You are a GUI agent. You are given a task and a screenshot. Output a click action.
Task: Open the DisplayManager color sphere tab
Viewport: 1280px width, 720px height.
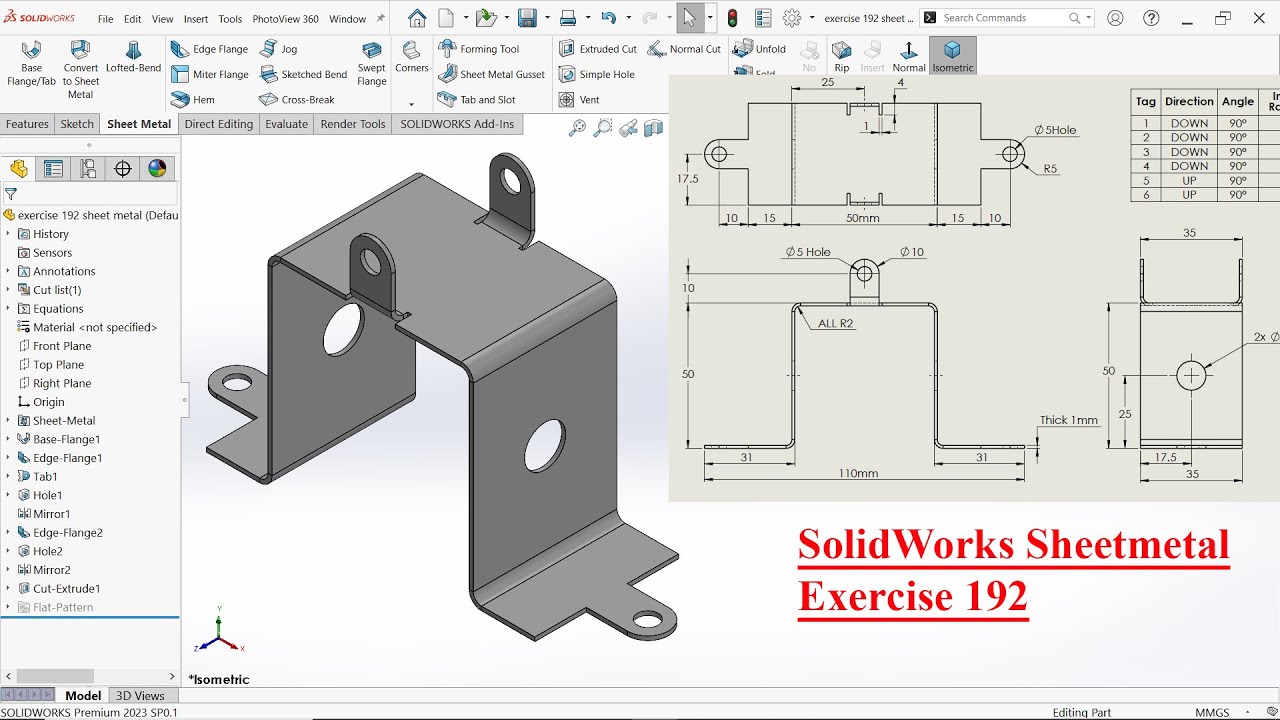coord(157,169)
